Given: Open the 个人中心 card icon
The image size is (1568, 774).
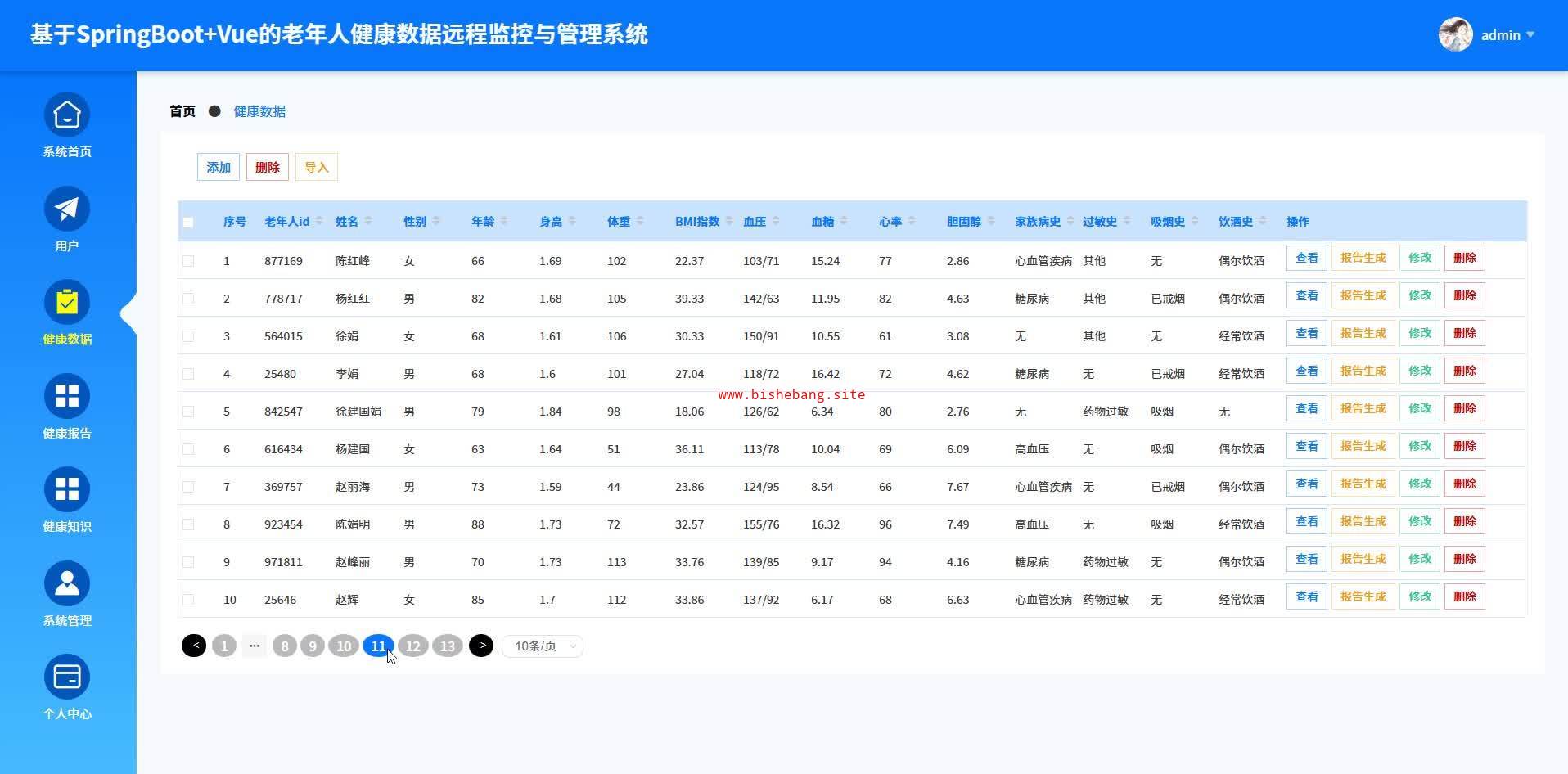Looking at the screenshot, I should (x=67, y=677).
